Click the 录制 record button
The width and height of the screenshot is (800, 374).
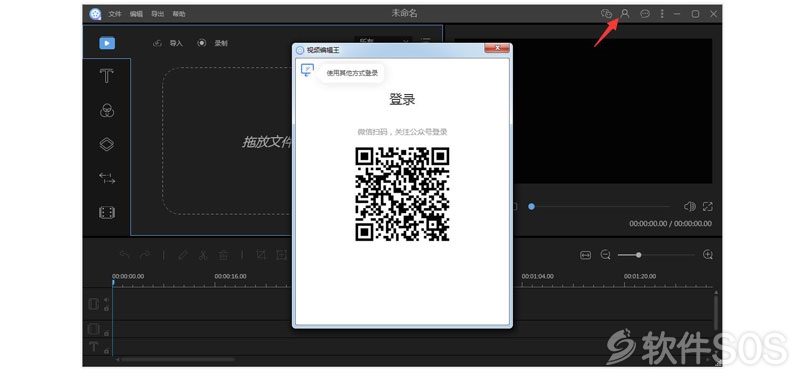coord(212,43)
